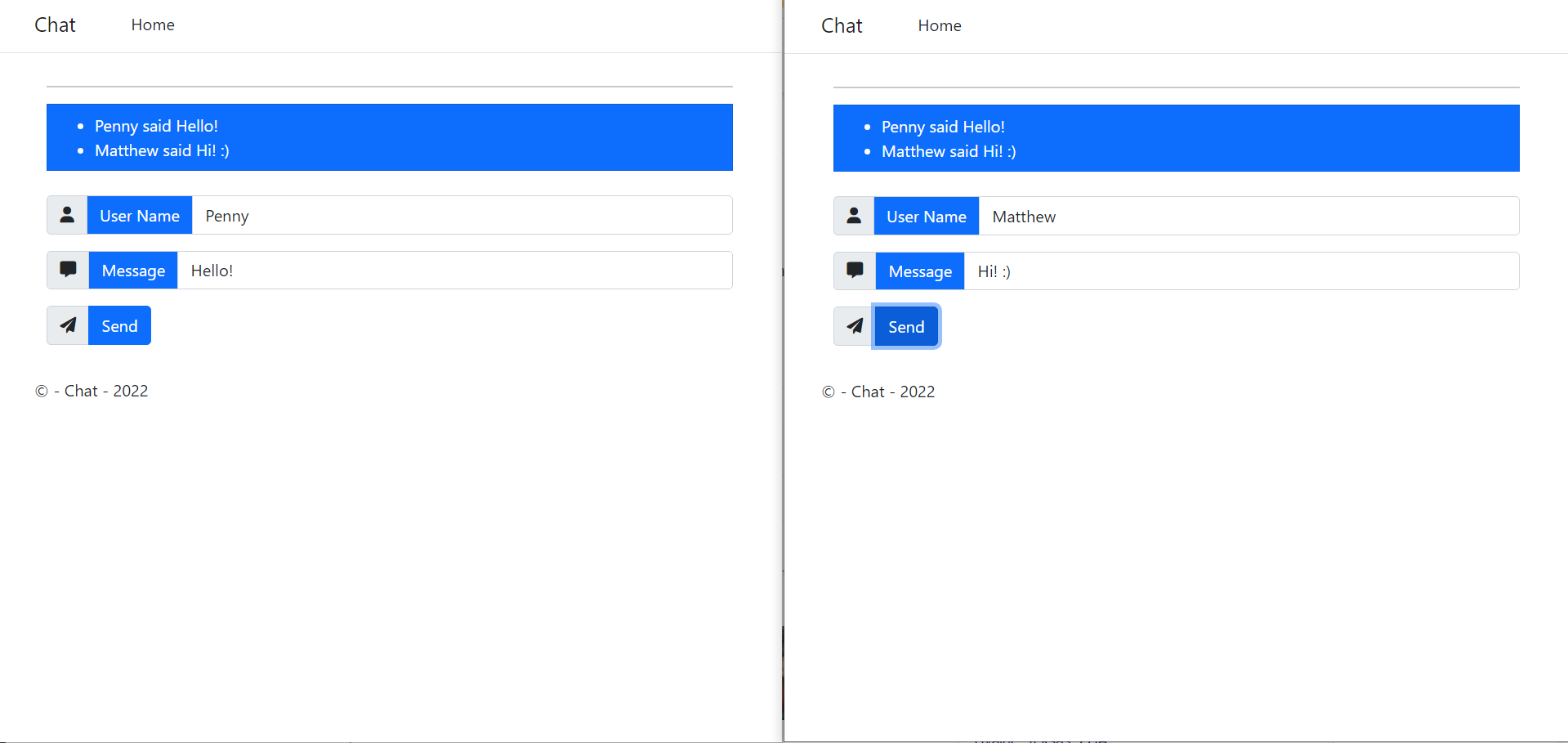Click the speech bubble icon in right window

855,271
